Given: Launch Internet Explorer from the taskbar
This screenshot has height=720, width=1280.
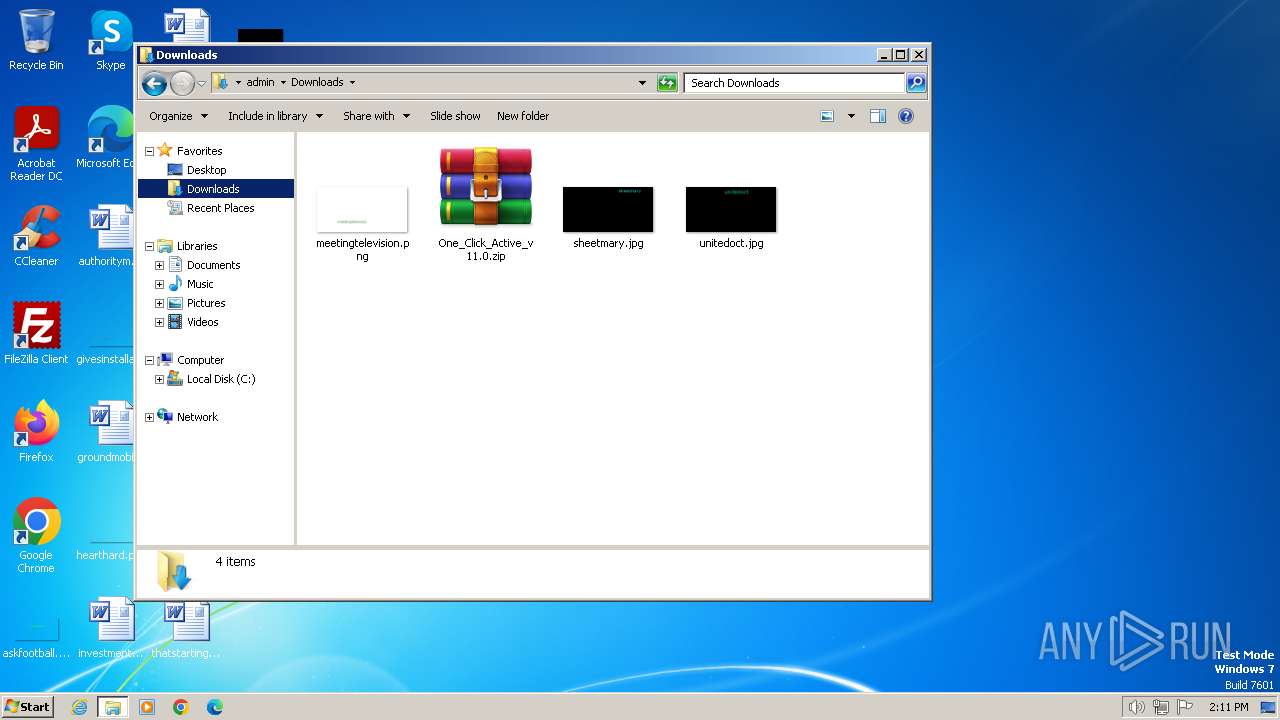Looking at the screenshot, I should [79, 707].
